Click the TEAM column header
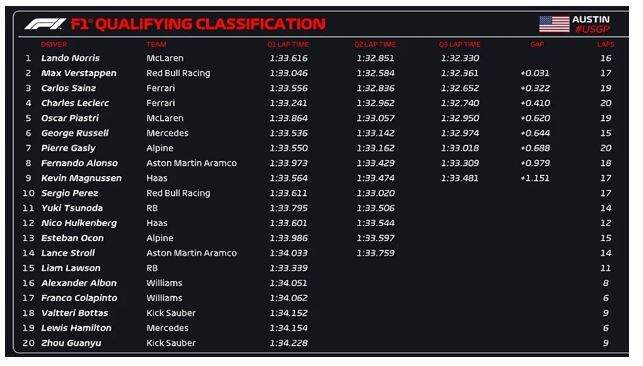This screenshot has width=643, height=366. coord(156,44)
